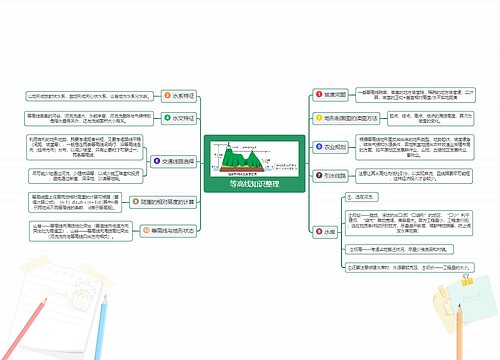This screenshot has width=500, height=360.
Task: Click the indigo badge beside 交通线路选择
Action: [157, 161]
